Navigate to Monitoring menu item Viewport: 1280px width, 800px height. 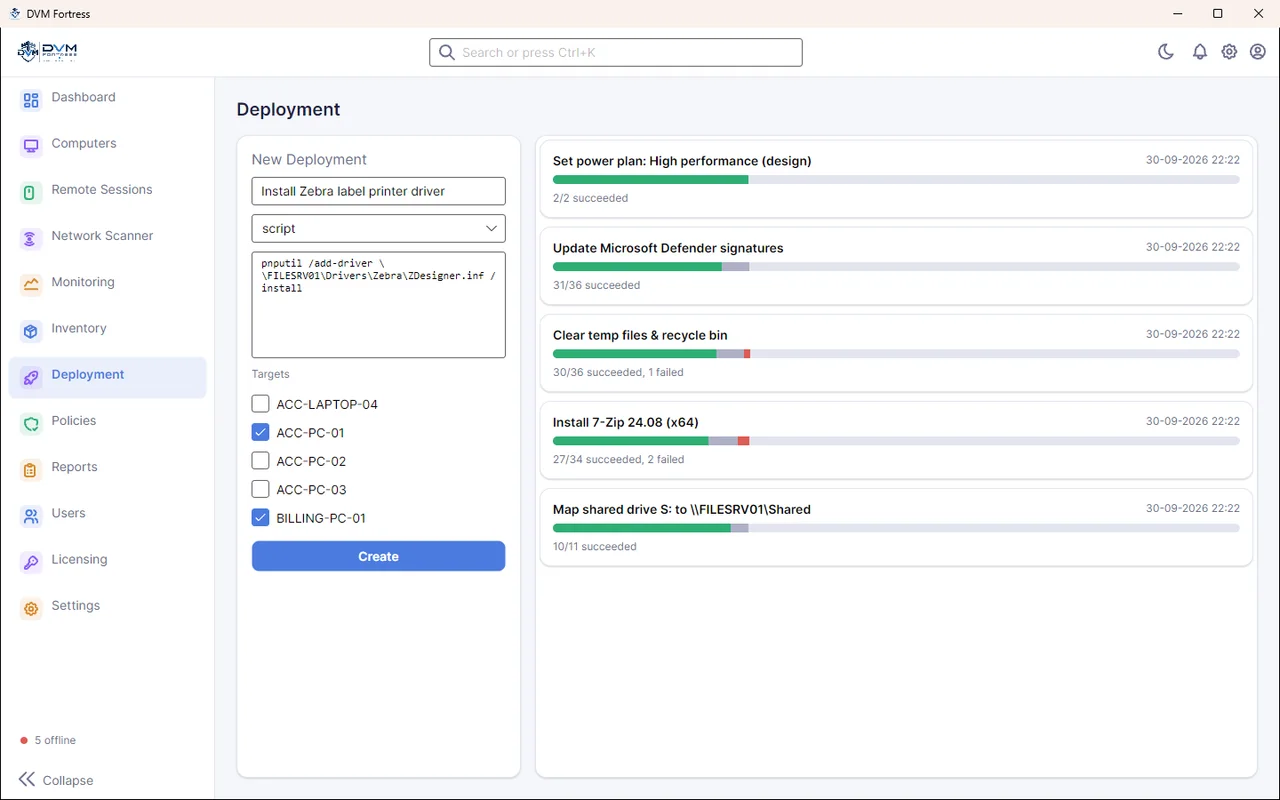107,282
